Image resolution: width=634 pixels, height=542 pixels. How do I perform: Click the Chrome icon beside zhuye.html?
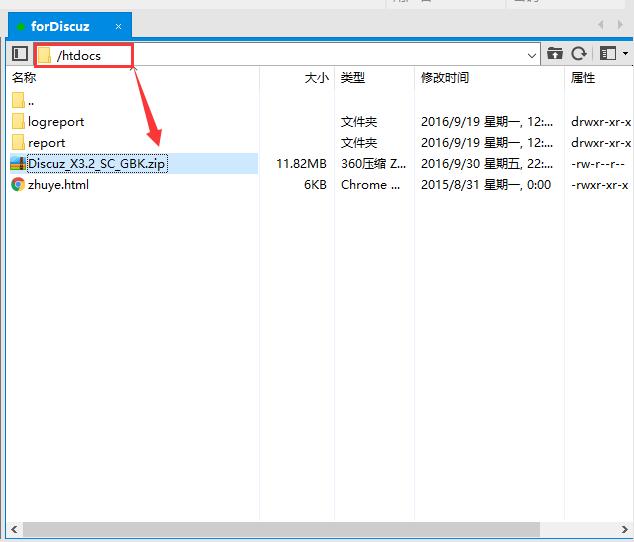[18, 185]
